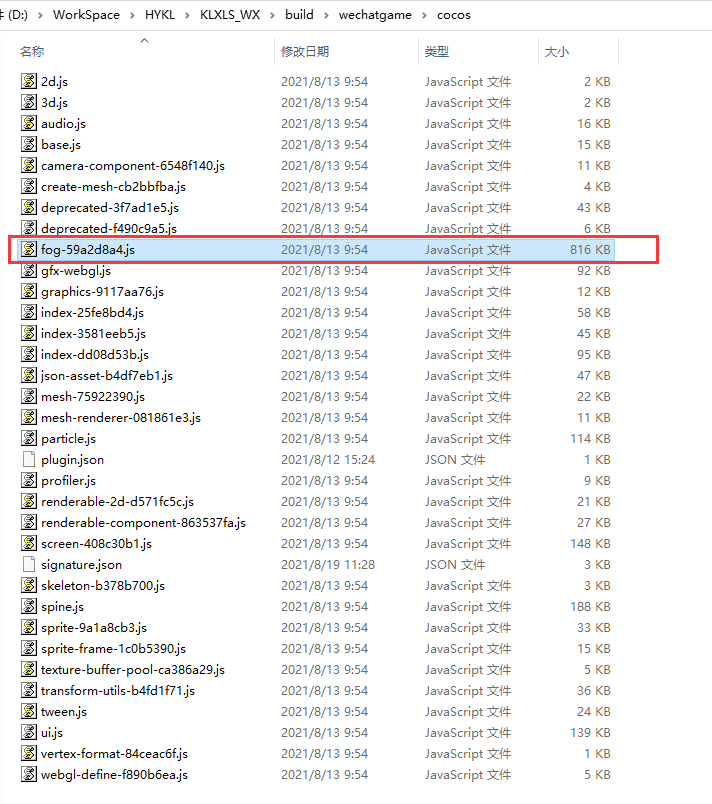Select the fog-59a2d8a4.js file icon
712x804 pixels.
(29, 249)
